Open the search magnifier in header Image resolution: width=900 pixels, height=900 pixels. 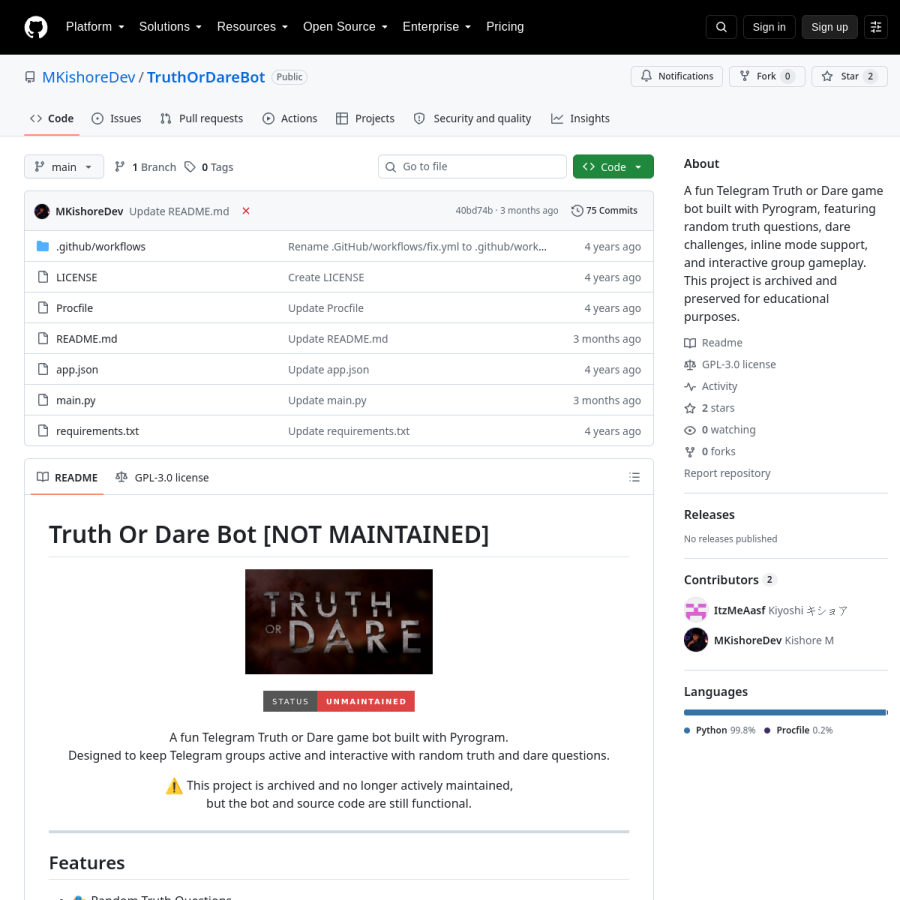721,27
